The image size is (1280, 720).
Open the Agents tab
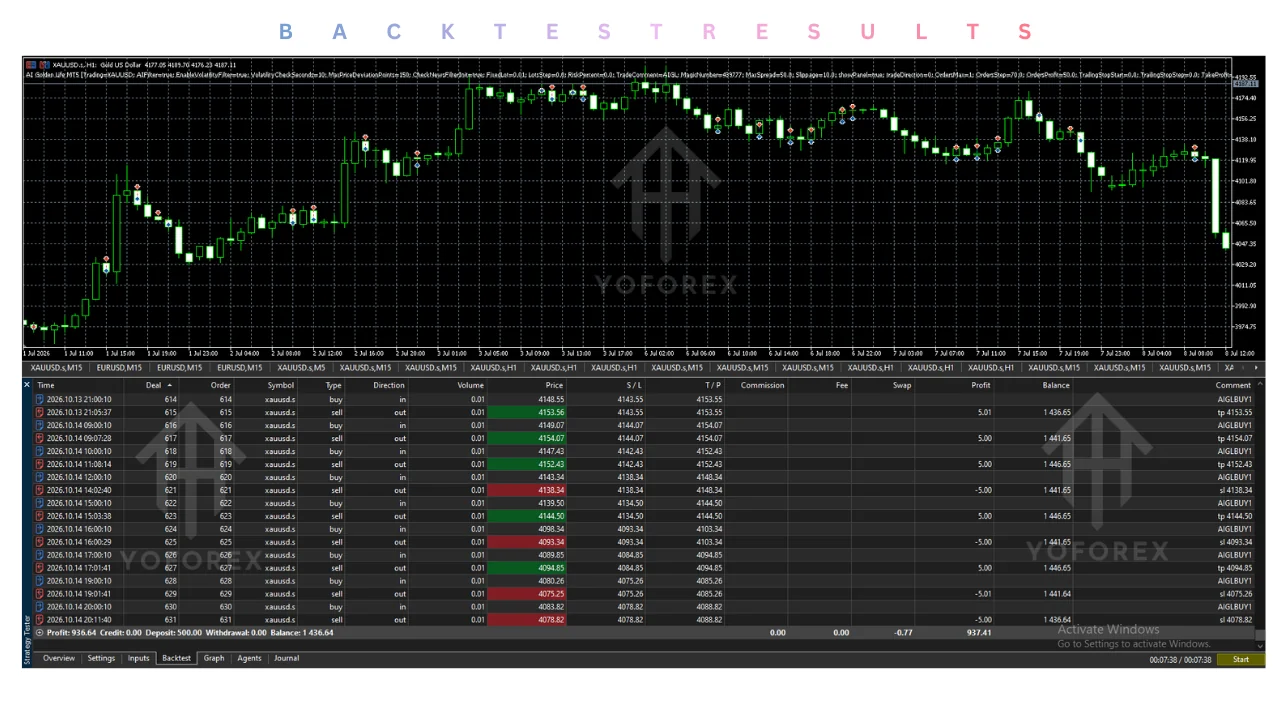coord(250,658)
